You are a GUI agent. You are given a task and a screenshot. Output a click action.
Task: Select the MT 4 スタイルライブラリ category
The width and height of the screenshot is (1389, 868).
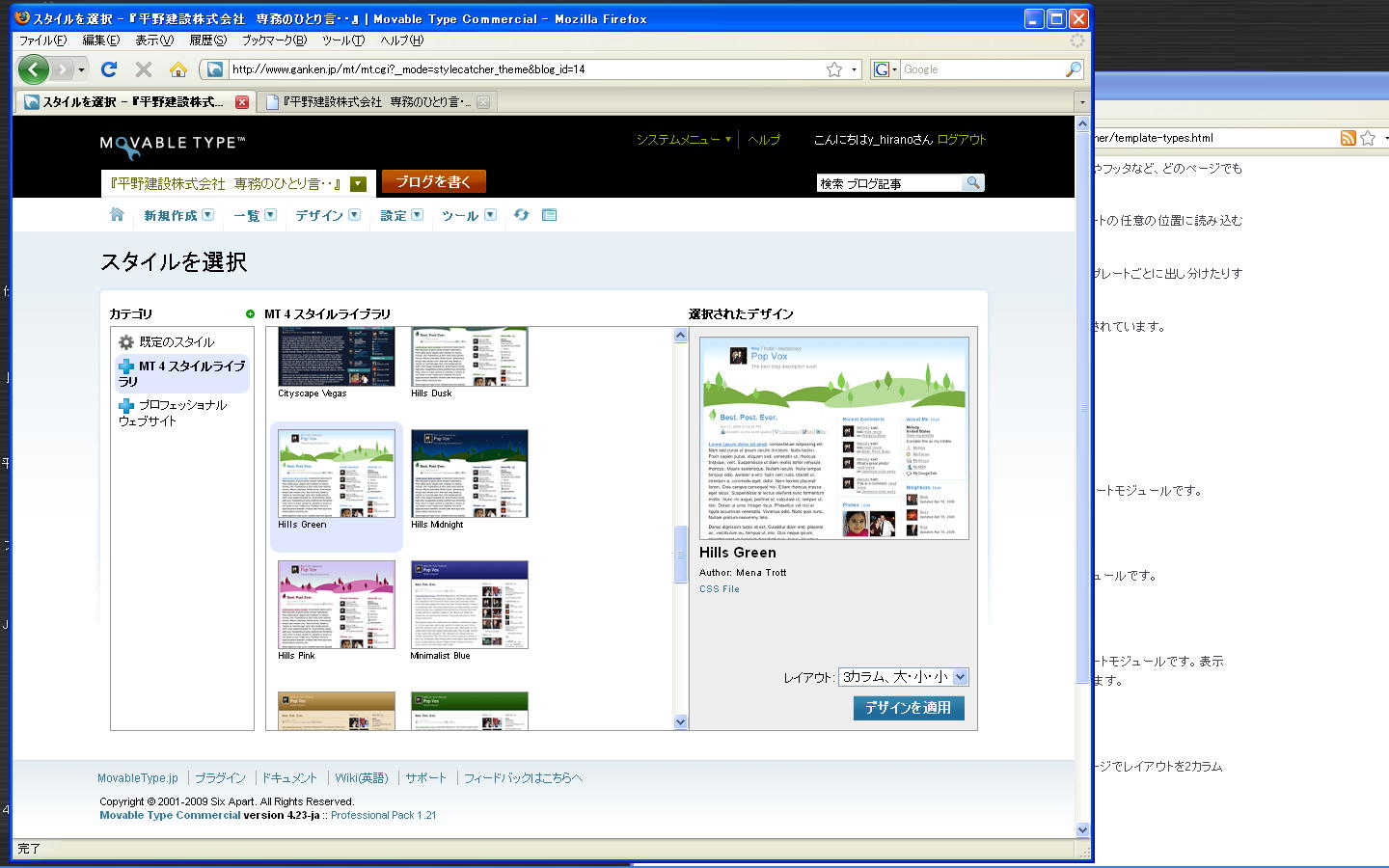(182, 373)
